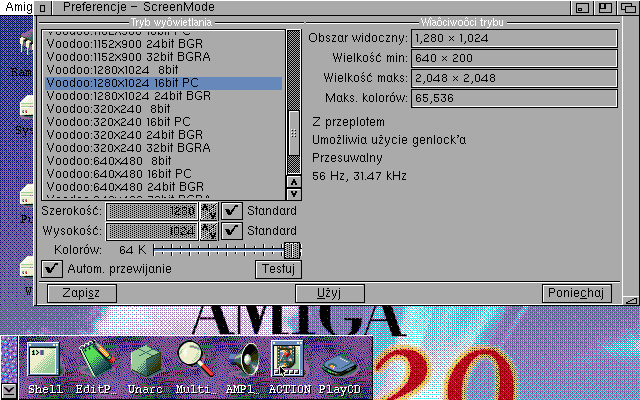Toggle Standard checkbox for Szerokość
The height and width of the screenshot is (400, 640).
[x=232, y=211]
